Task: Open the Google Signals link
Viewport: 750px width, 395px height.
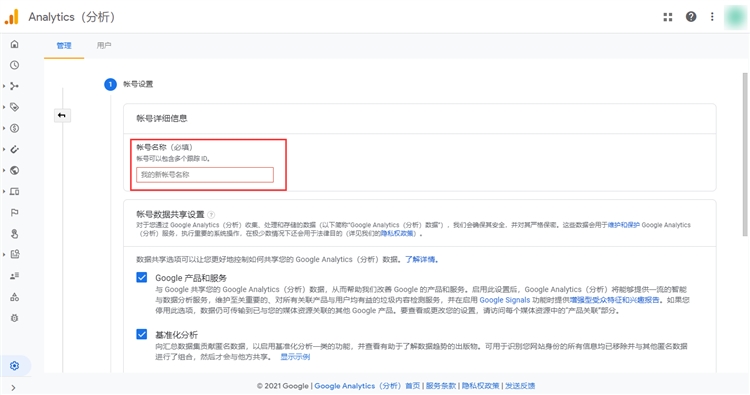Action: 505,300
